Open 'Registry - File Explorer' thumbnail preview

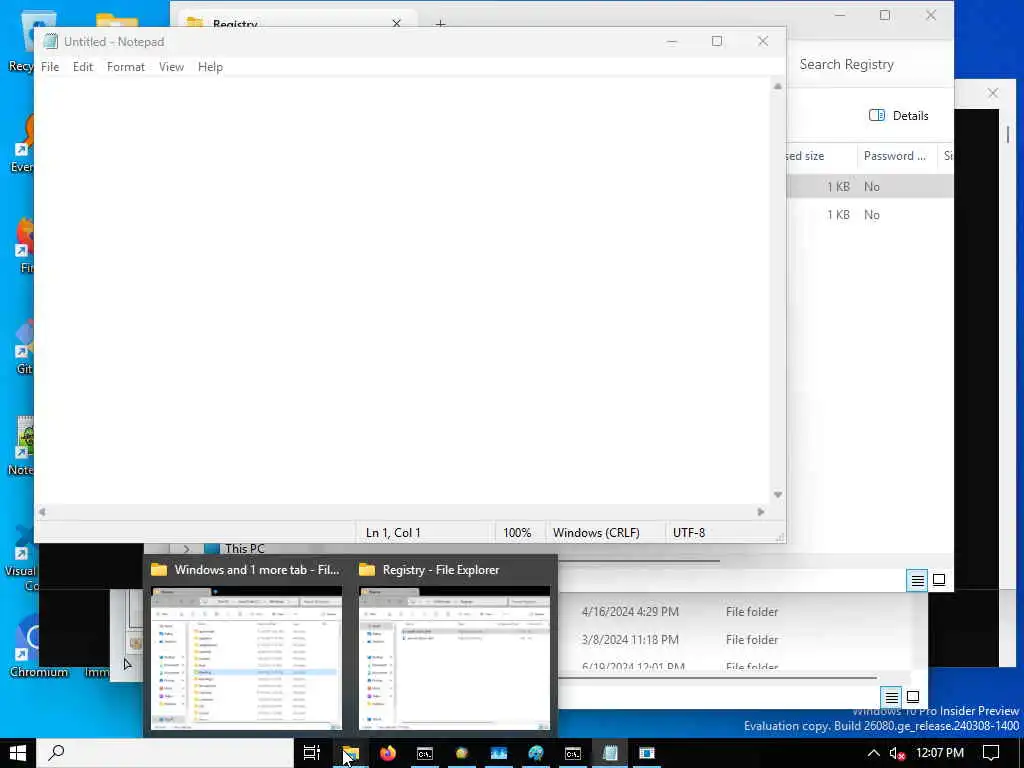(455, 657)
